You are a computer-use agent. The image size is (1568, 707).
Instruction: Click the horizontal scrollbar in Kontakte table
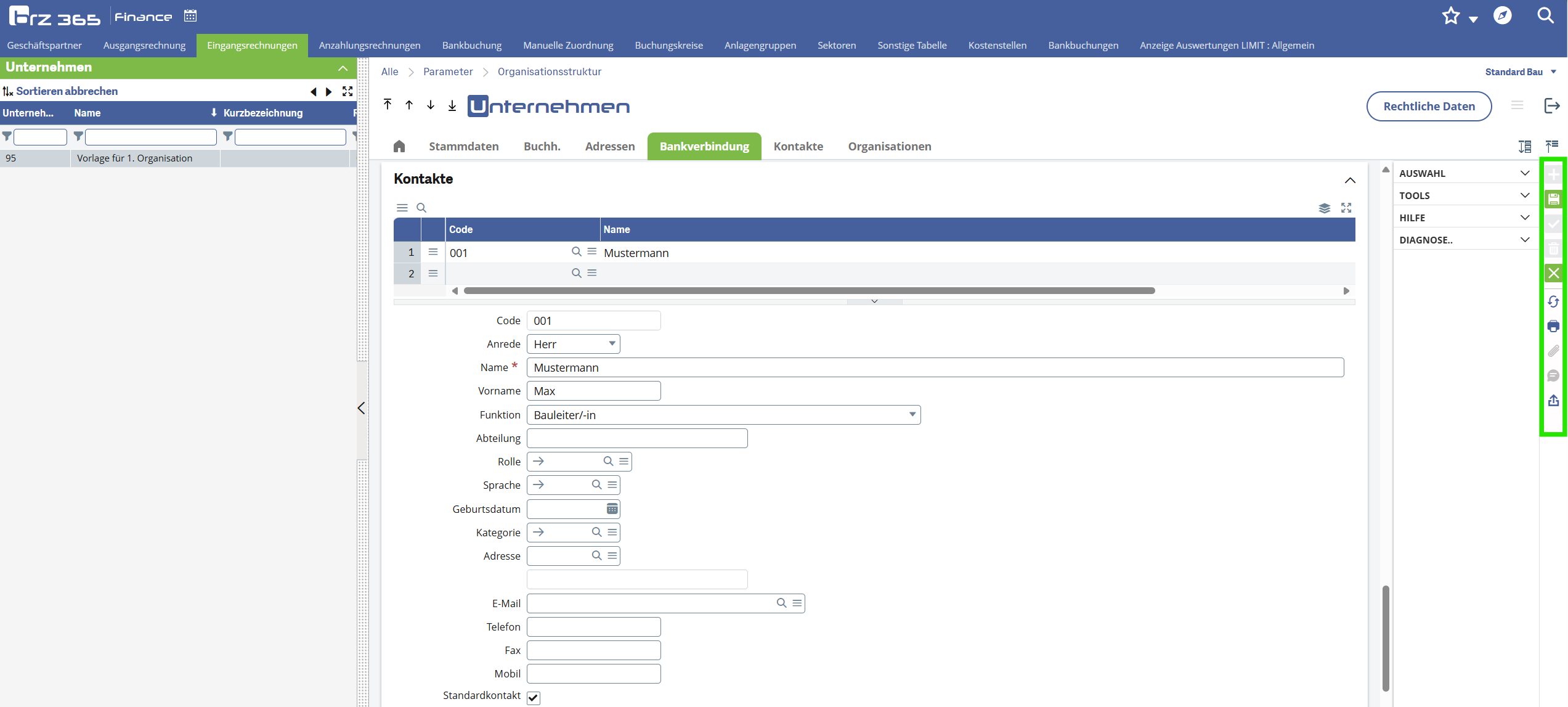point(808,291)
